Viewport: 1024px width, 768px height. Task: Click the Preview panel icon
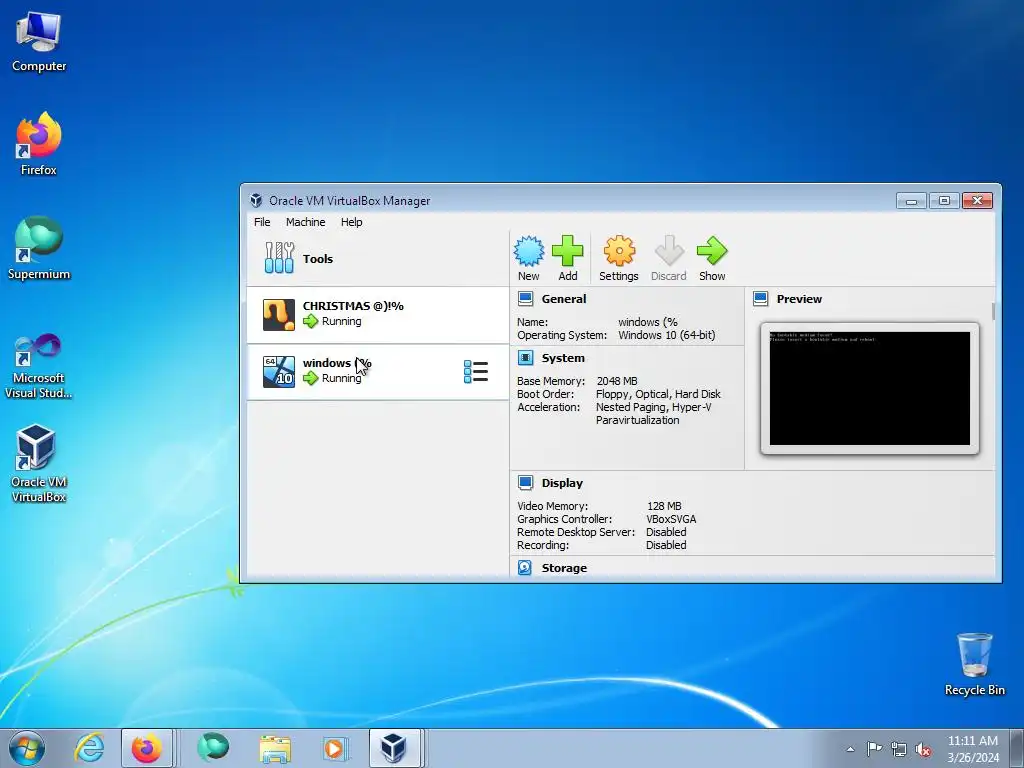pyautogui.click(x=760, y=299)
